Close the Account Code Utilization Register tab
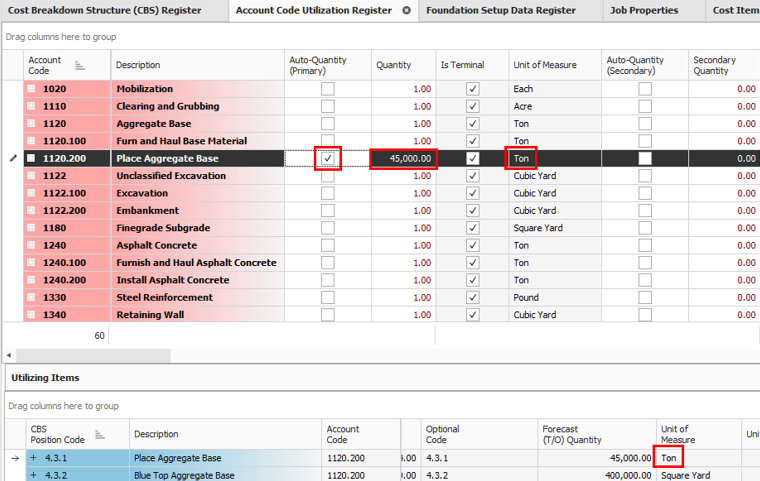The width and height of the screenshot is (760, 481). point(406,11)
